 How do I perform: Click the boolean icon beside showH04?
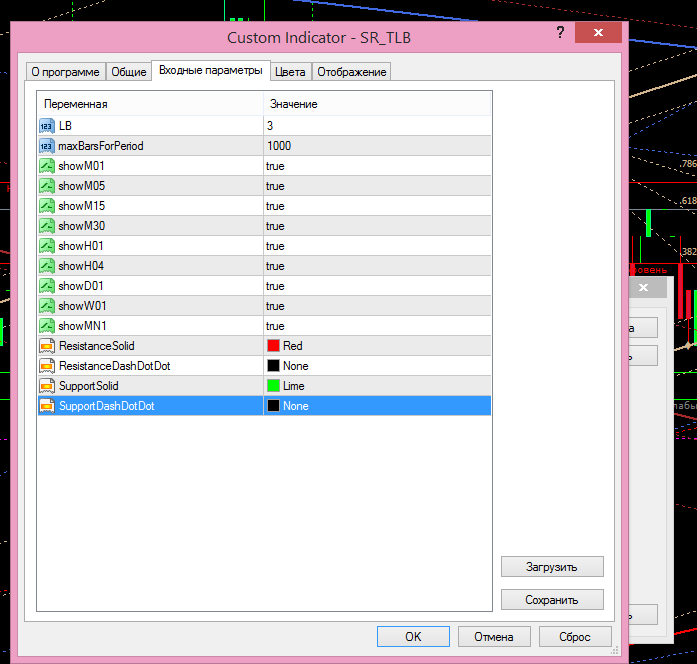[47, 266]
